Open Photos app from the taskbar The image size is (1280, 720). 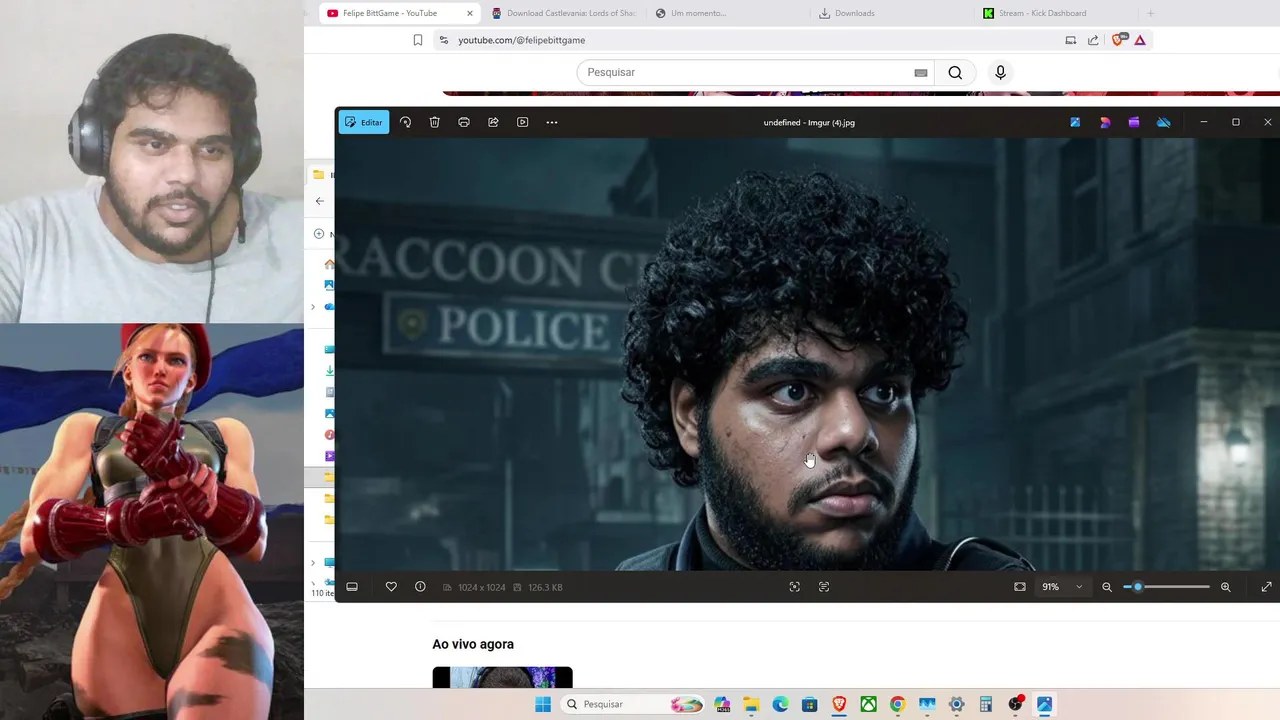1045,704
